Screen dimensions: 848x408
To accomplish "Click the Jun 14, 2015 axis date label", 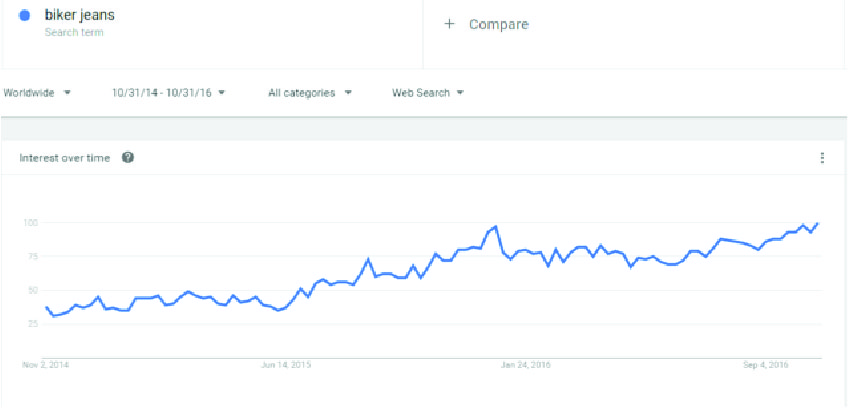I will click(x=286, y=365).
